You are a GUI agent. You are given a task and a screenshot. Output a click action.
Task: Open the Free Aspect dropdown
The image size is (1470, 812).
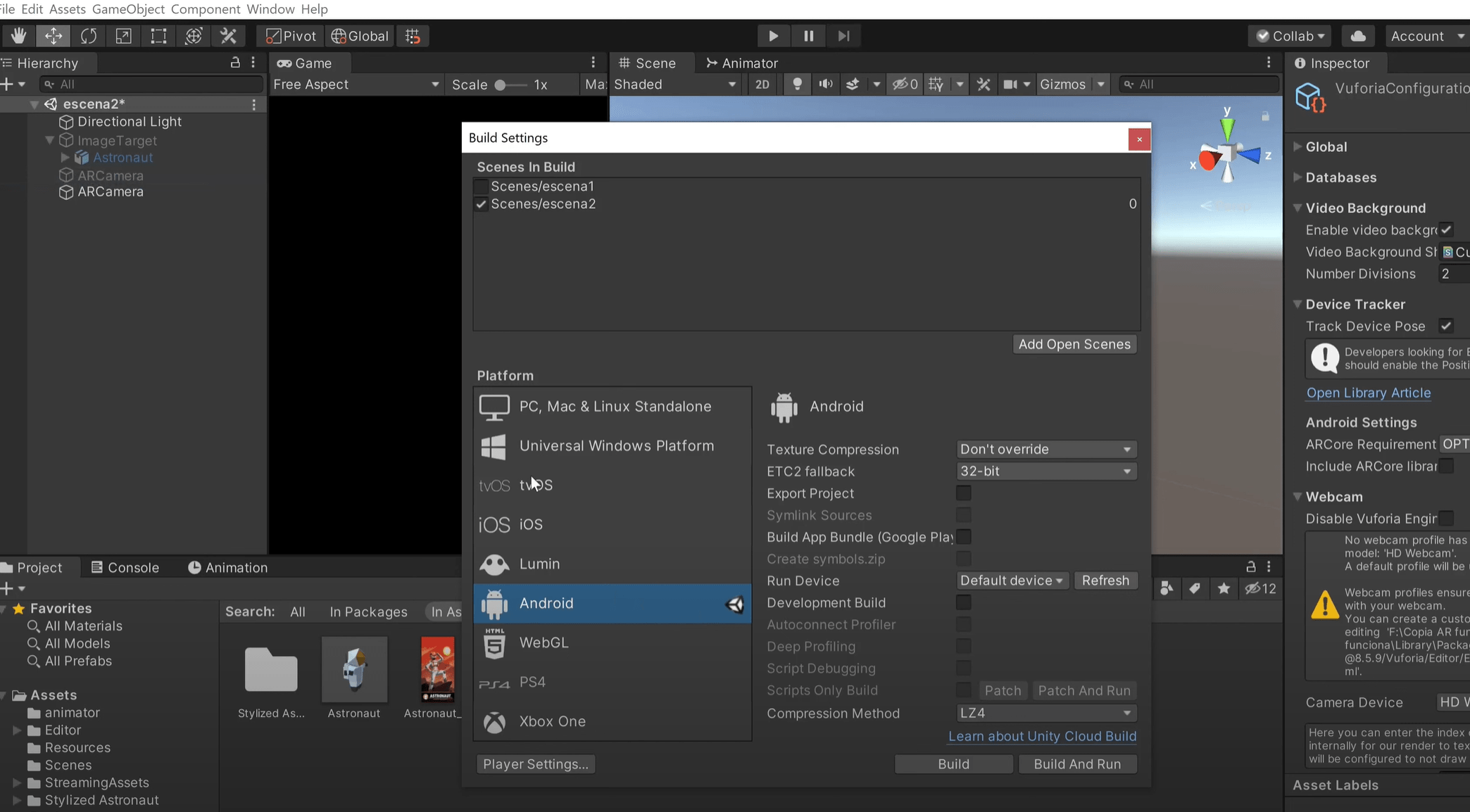coord(356,84)
